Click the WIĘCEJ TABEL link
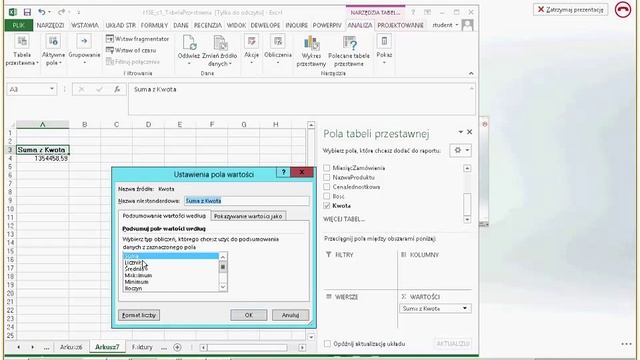Screen dimensions: 640x360 [x=344, y=219]
